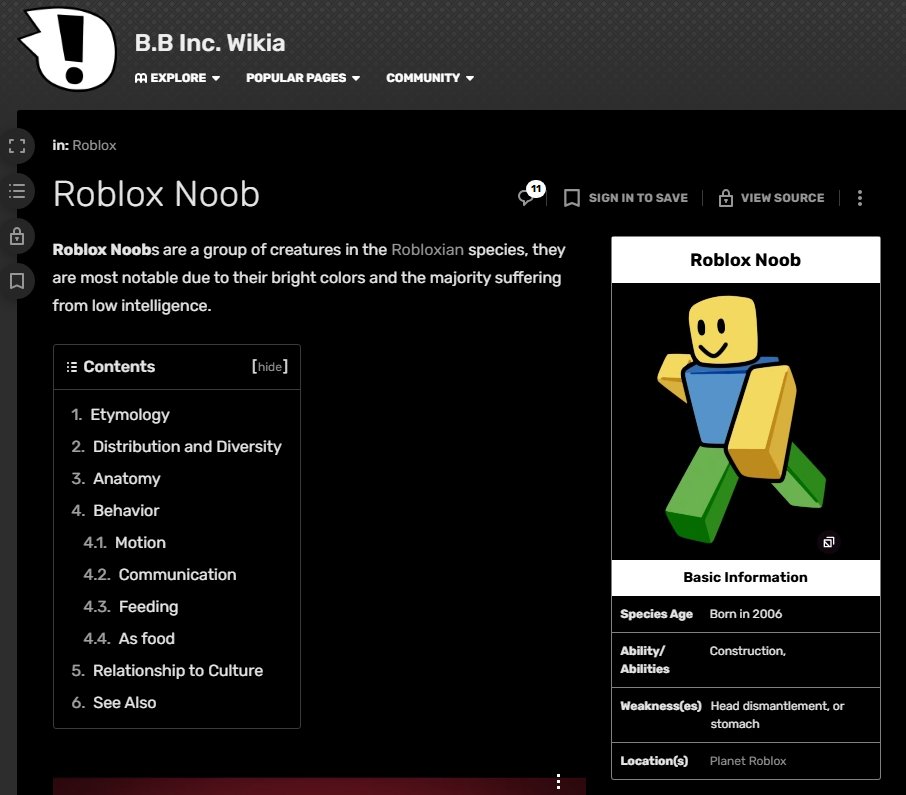Click the Basic Information infobox header
Screen dimensions: 906x795
[x=745, y=577]
